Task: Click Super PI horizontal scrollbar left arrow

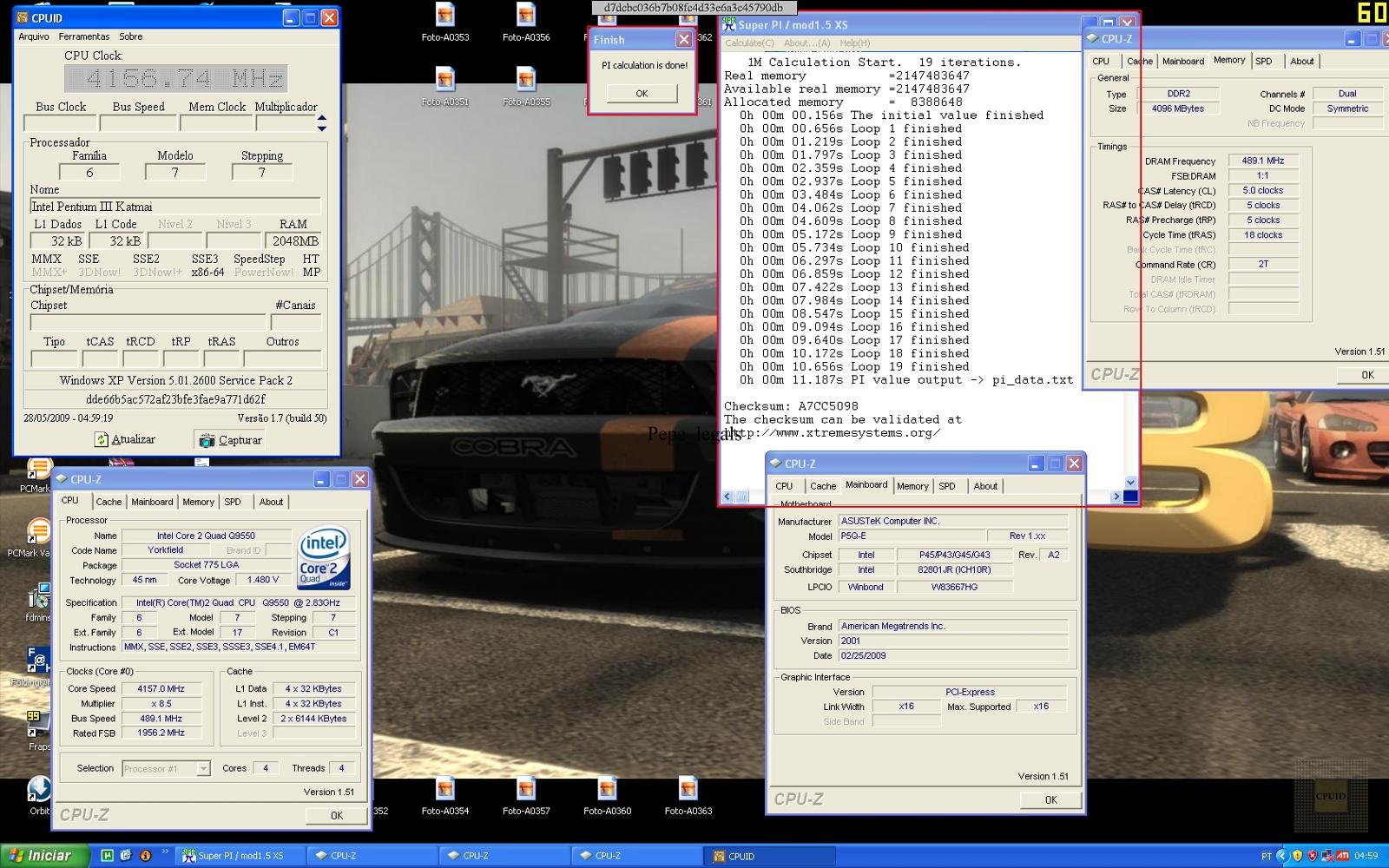Action: 728,496
